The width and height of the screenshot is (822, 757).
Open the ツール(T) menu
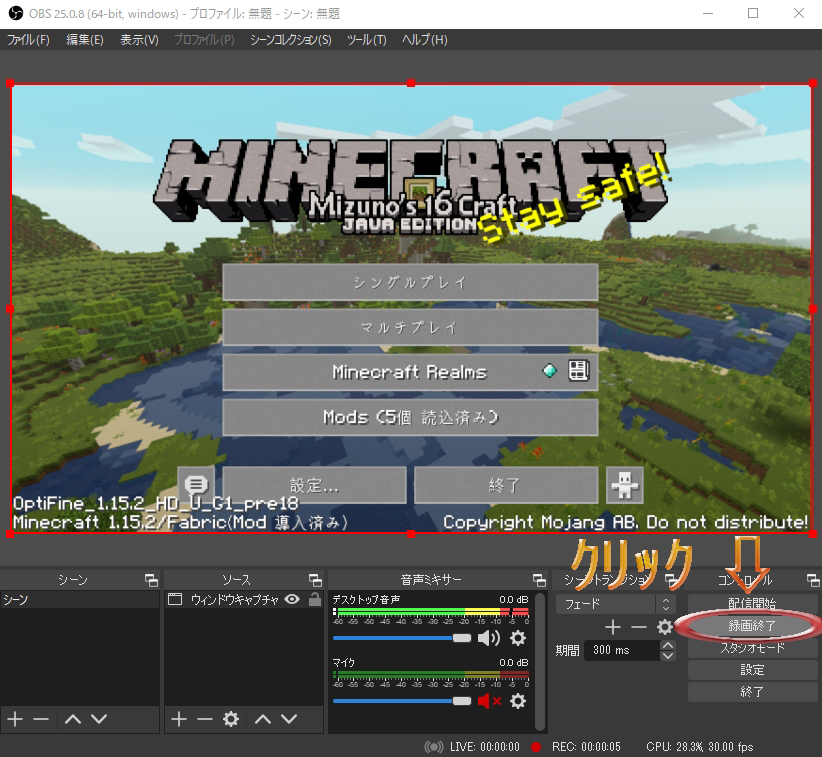[x=366, y=40]
